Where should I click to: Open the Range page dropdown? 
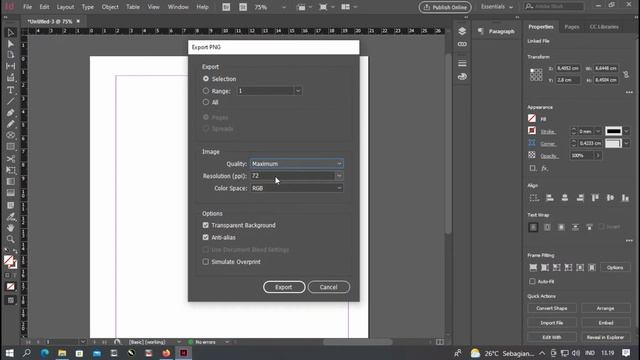pyautogui.click(x=298, y=91)
